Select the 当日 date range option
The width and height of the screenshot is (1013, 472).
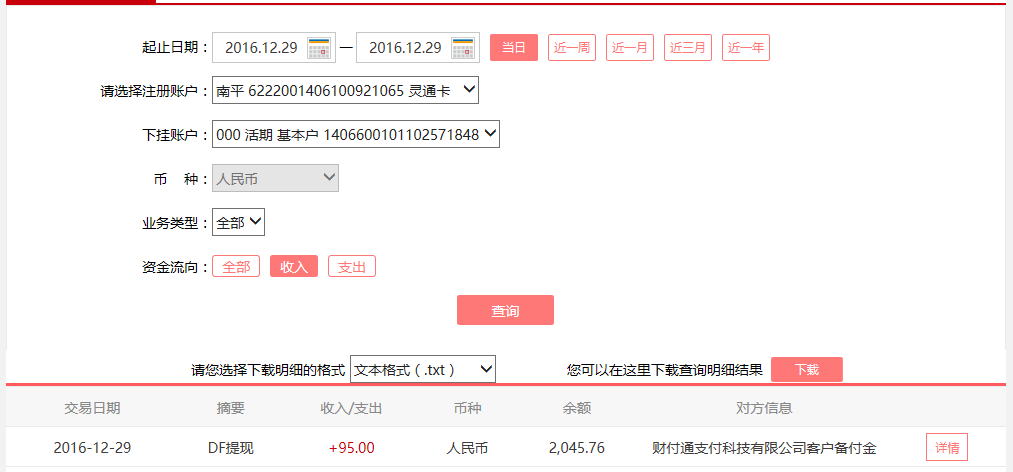[x=513, y=48]
